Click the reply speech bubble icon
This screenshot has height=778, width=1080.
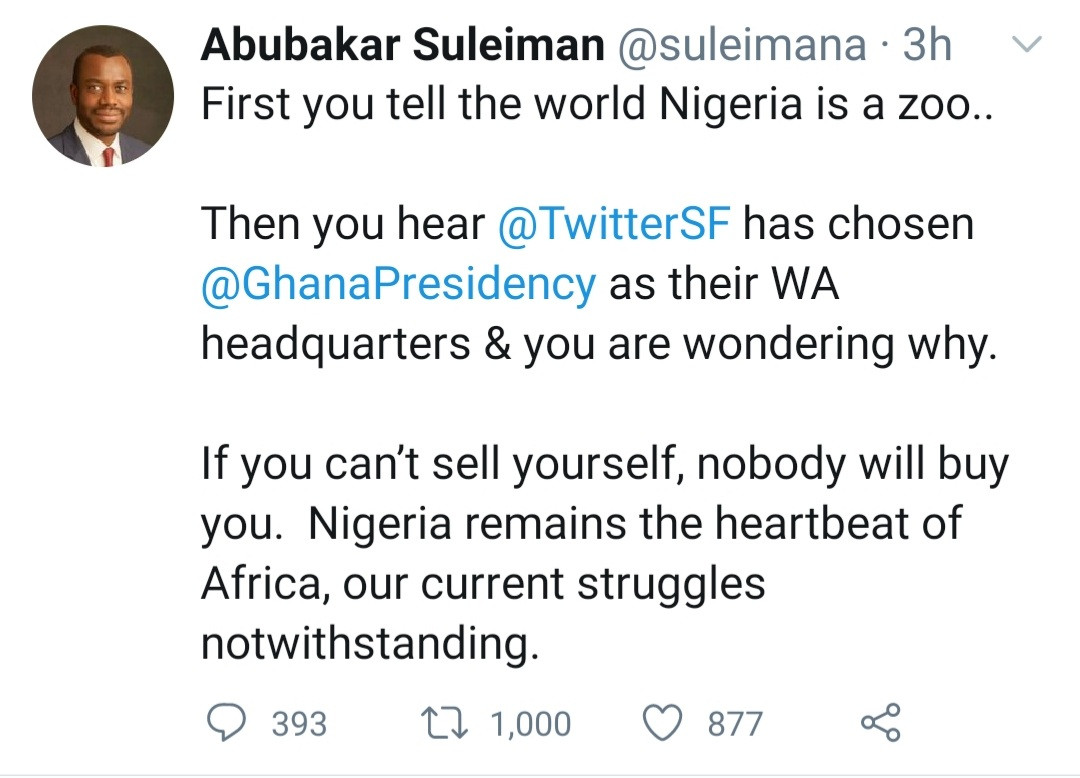[x=228, y=722]
